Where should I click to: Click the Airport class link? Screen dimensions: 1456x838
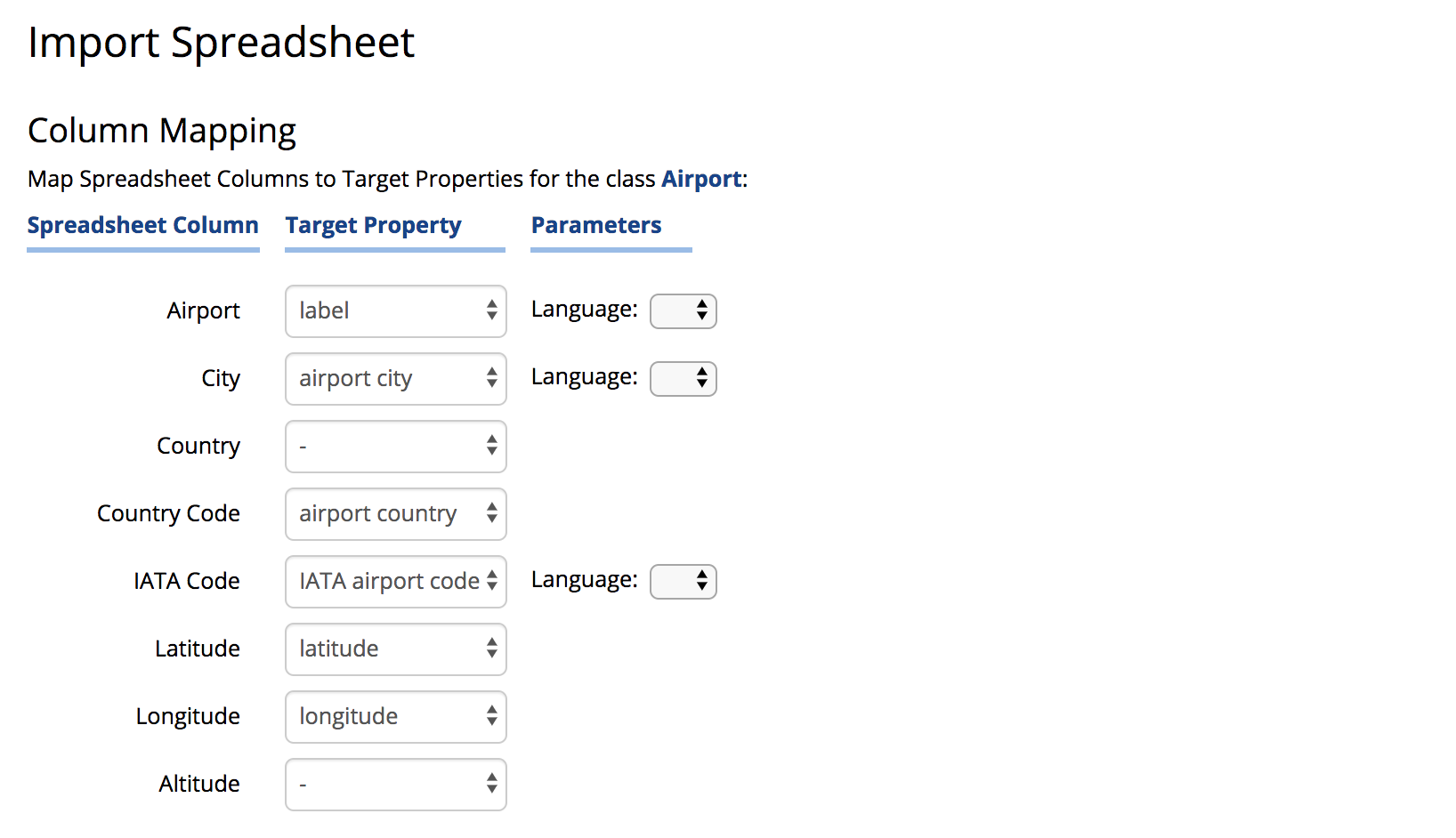coord(701,179)
